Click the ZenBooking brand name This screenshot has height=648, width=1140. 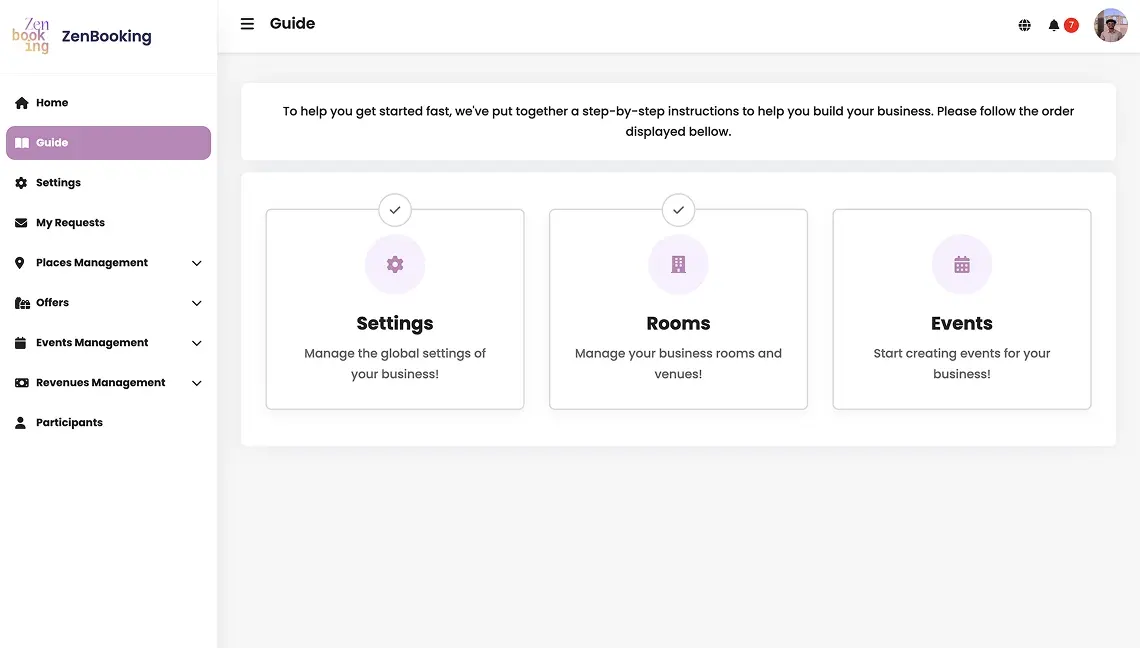tap(107, 36)
